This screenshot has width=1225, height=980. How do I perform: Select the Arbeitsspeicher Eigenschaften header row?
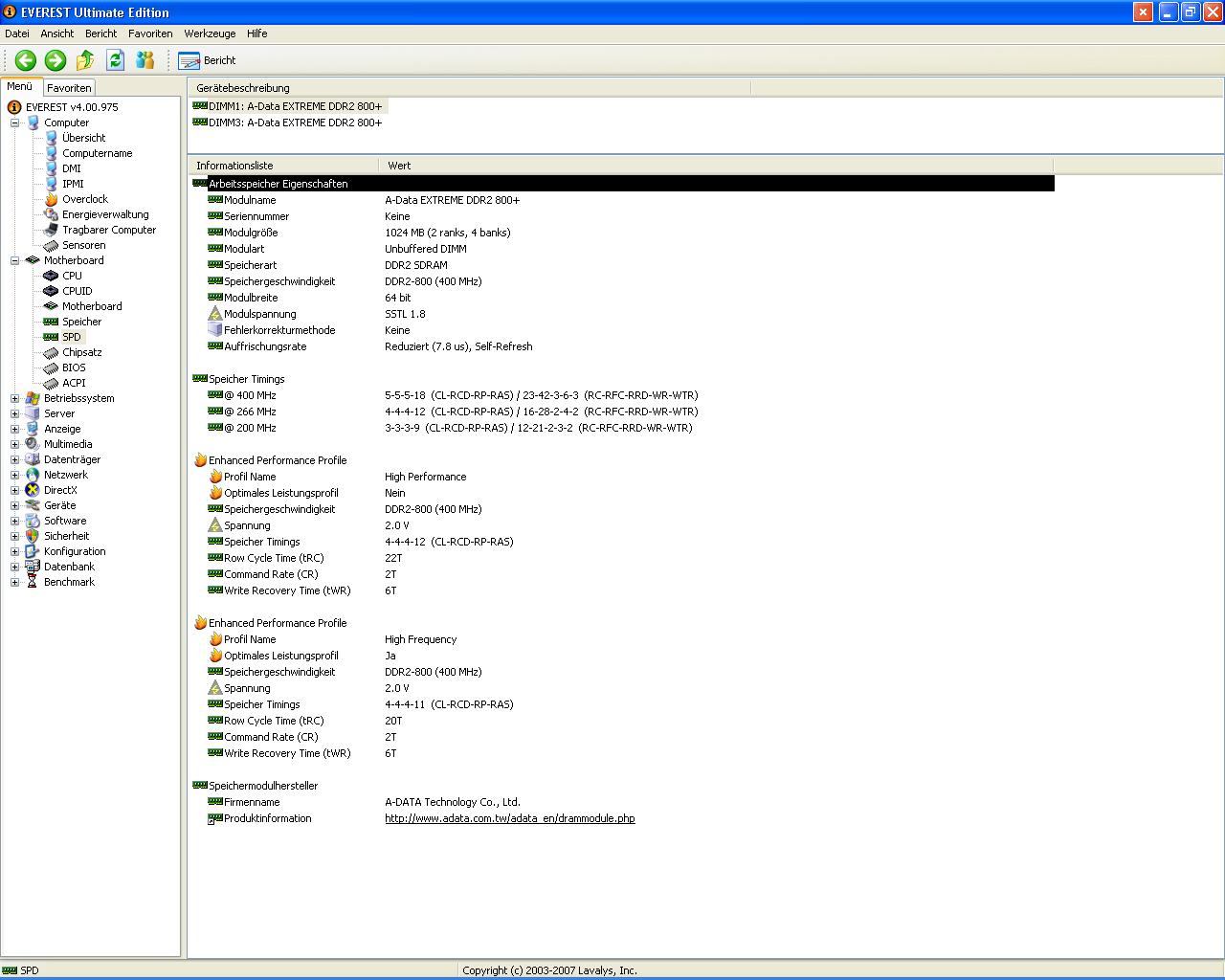tap(622, 184)
